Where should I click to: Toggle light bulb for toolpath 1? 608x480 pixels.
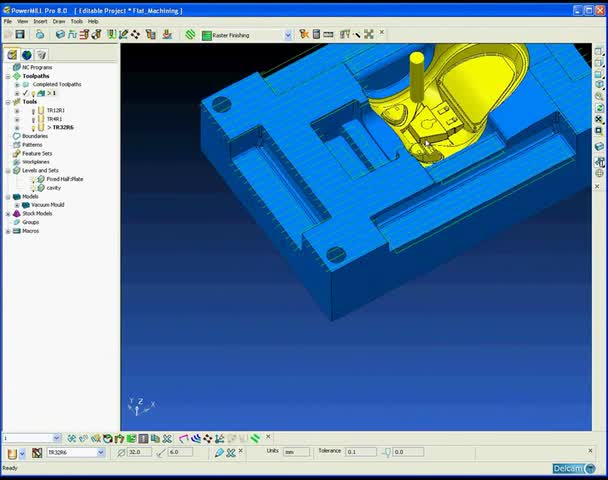pos(33,93)
